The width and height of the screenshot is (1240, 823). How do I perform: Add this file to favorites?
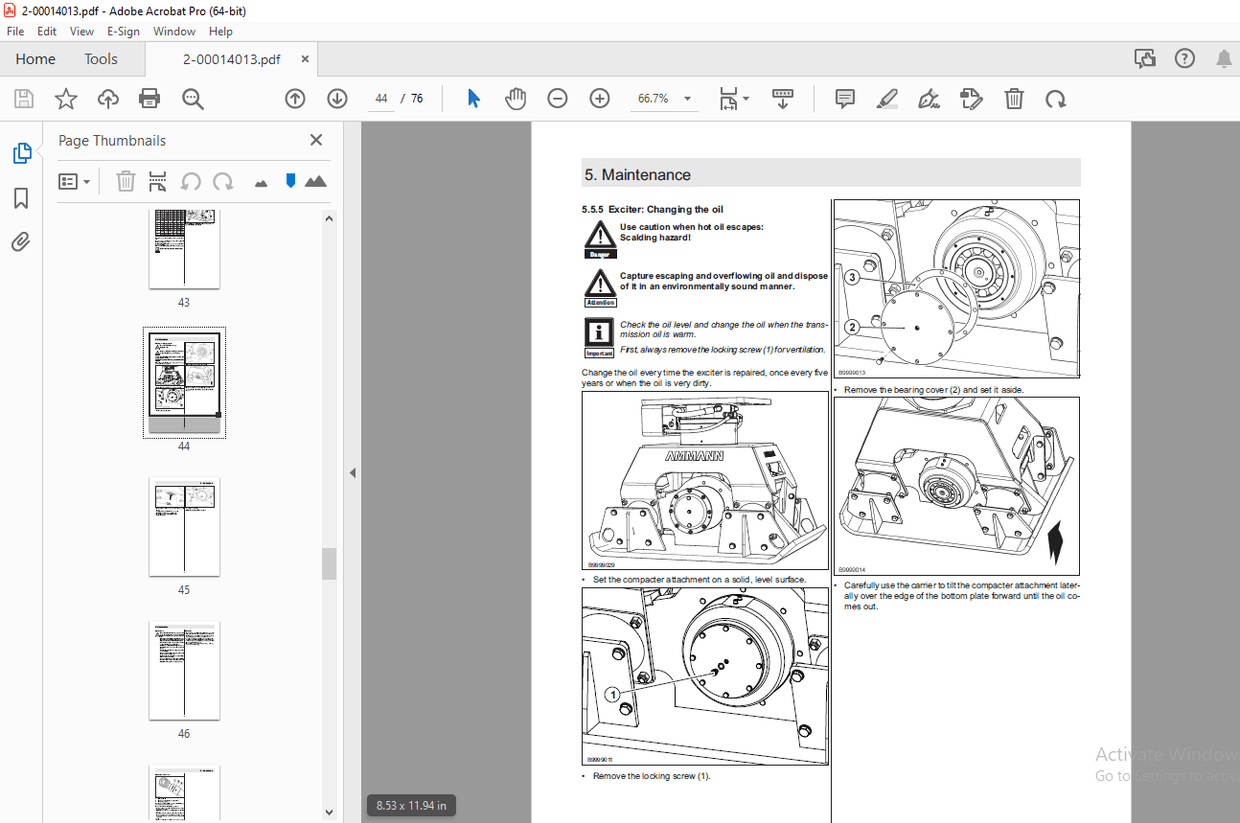tap(65, 98)
